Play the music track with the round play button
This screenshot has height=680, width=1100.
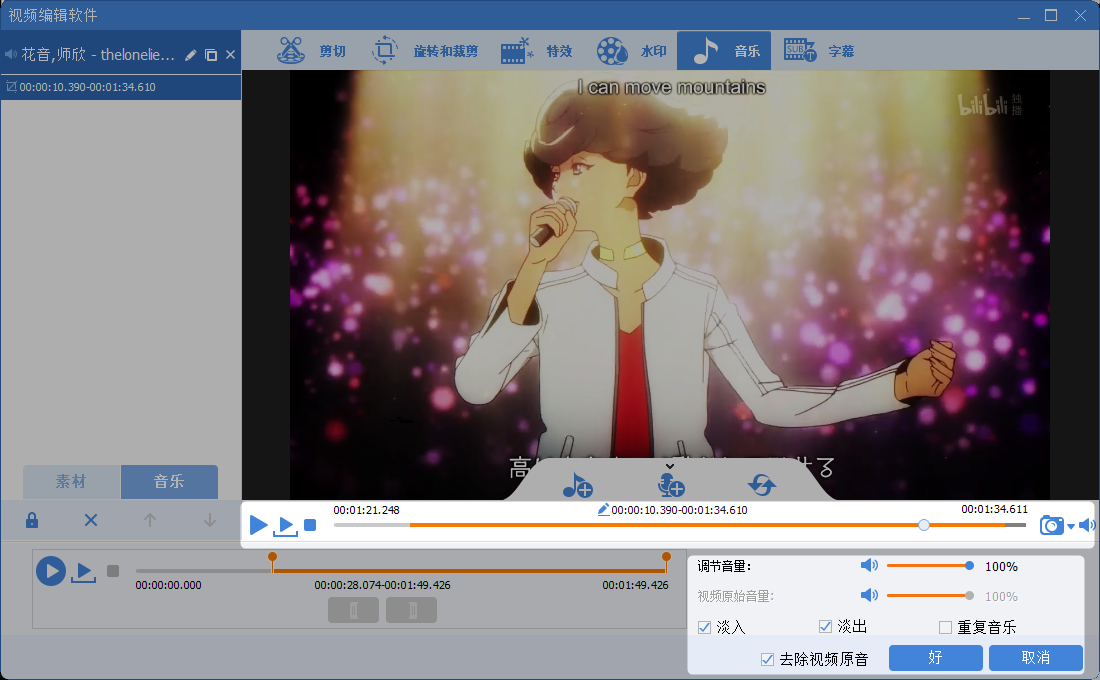tap(51, 571)
